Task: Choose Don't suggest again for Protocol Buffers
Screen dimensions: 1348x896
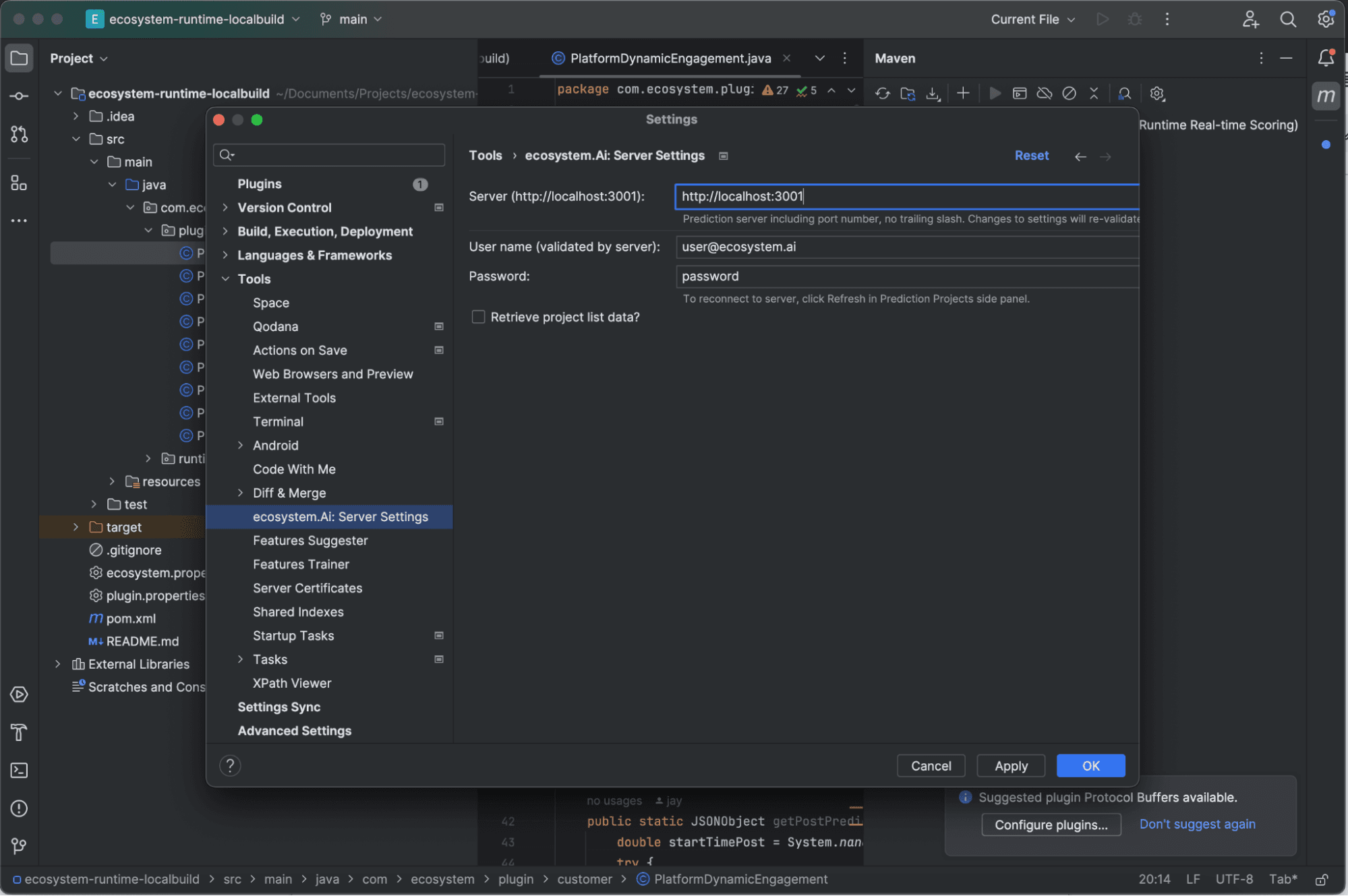Action: pyautogui.click(x=1197, y=824)
